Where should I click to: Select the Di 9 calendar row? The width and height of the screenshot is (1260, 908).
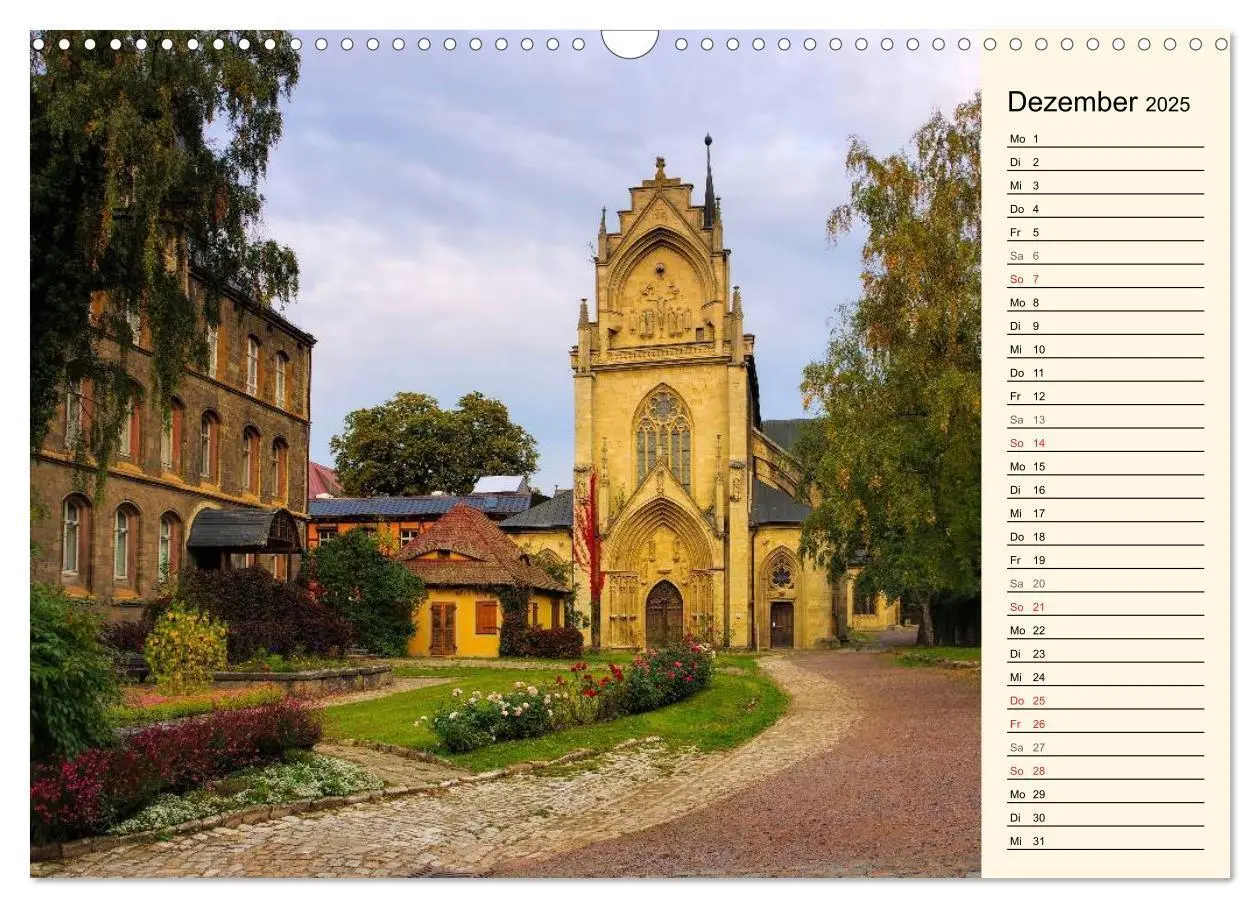1105,326
